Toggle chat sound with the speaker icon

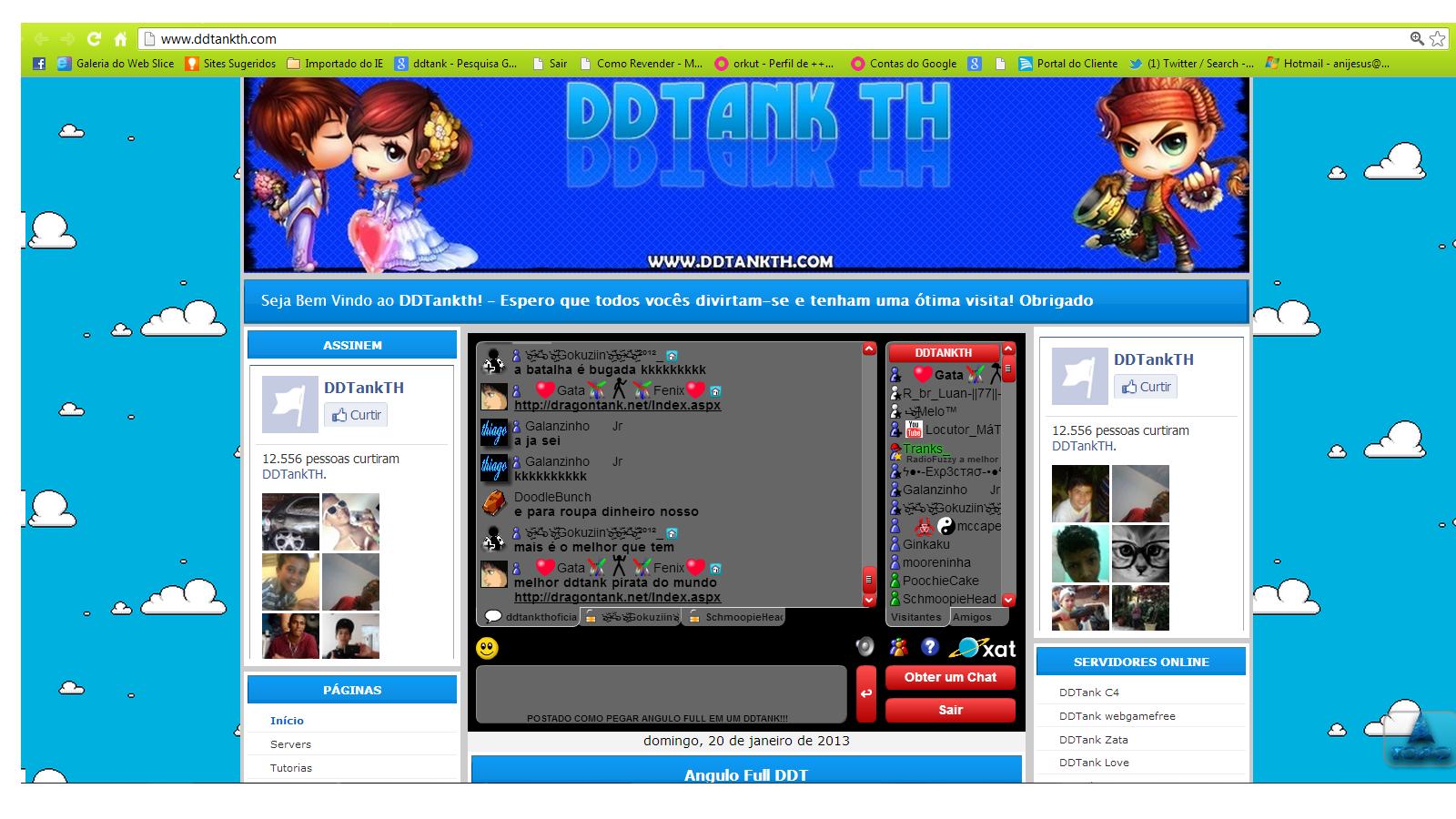pos(864,646)
